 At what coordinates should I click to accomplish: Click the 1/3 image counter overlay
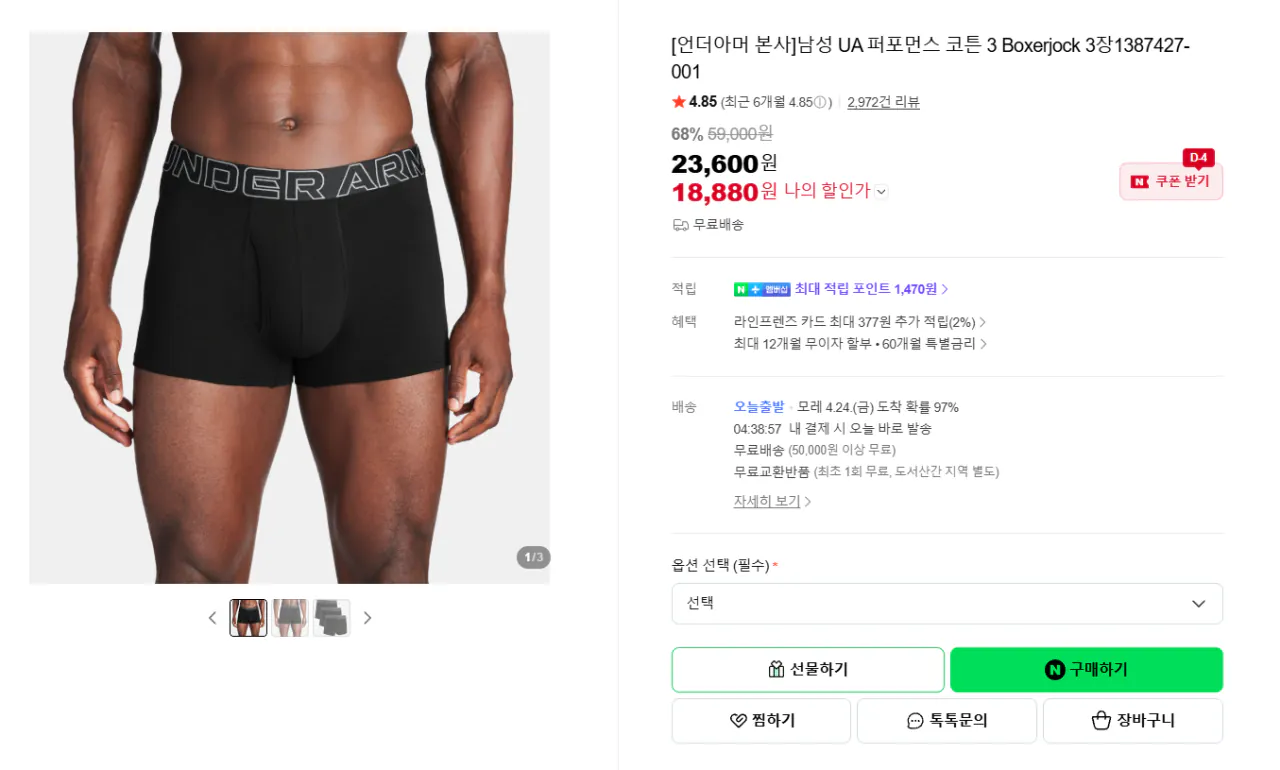533,557
